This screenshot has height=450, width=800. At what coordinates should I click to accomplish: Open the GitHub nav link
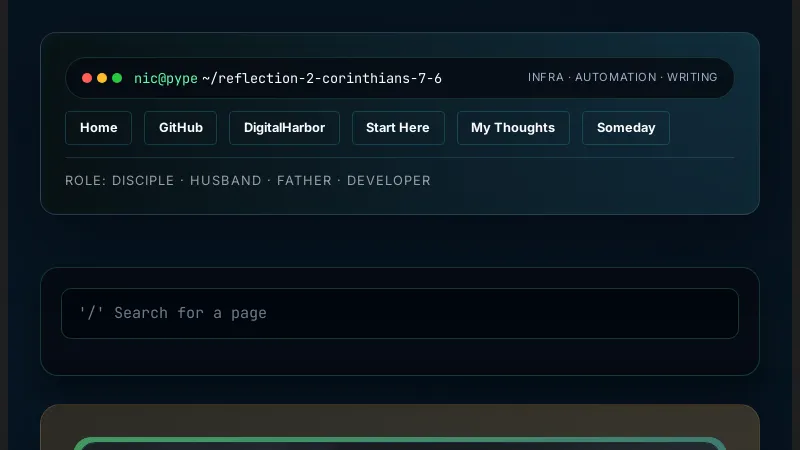pos(181,128)
